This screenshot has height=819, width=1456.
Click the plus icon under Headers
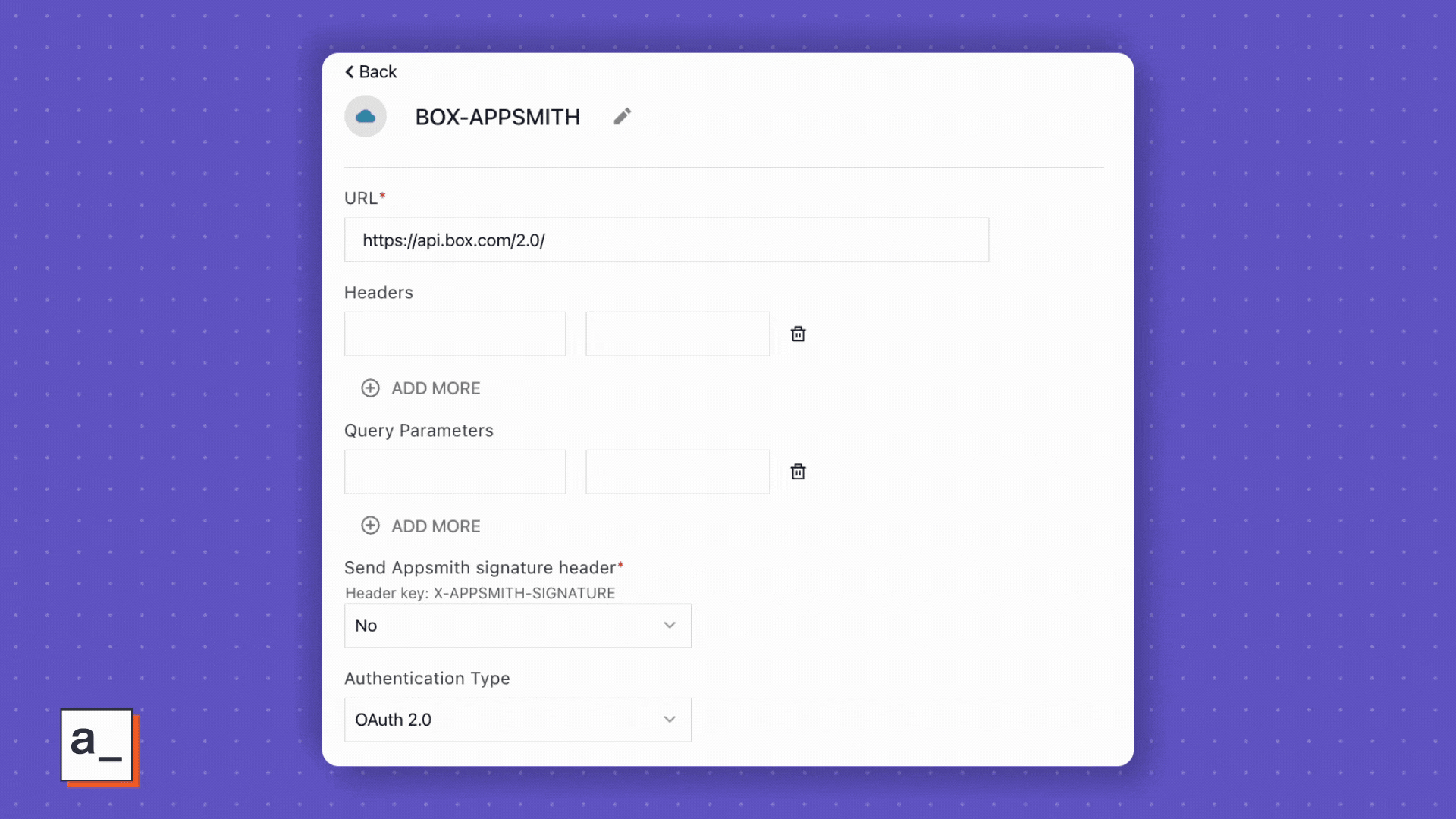(370, 388)
